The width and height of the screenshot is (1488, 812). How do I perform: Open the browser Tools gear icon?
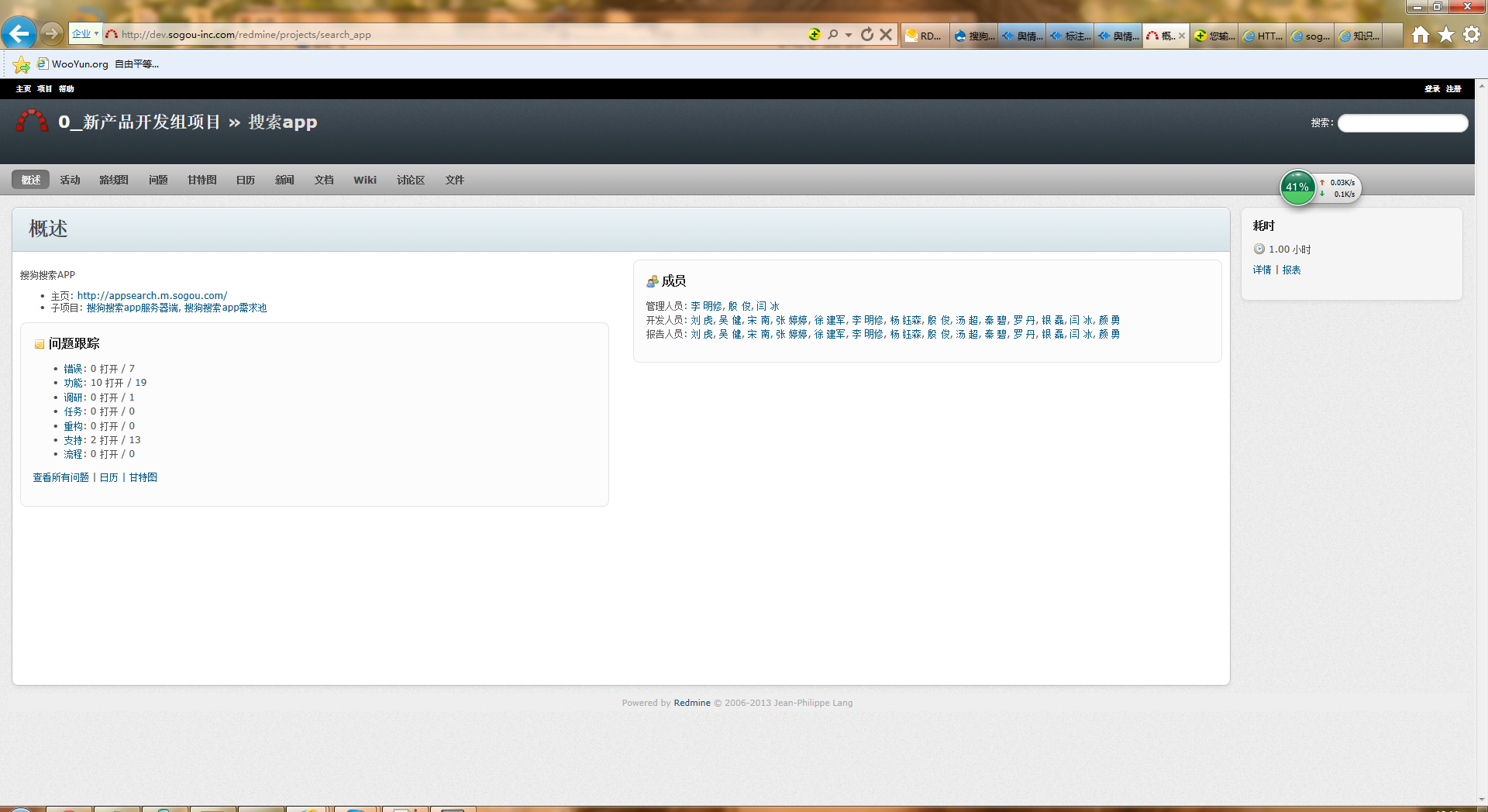[1472, 34]
